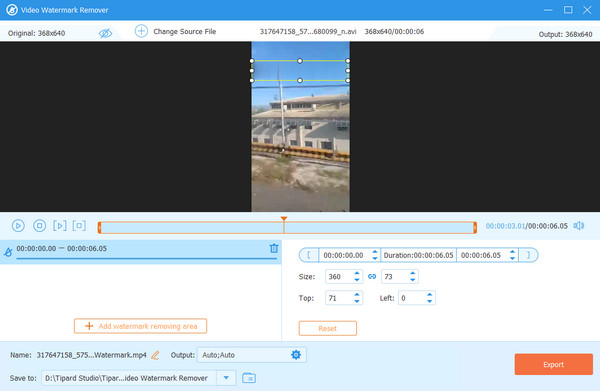Click inside the blue timeline bar

287,228
